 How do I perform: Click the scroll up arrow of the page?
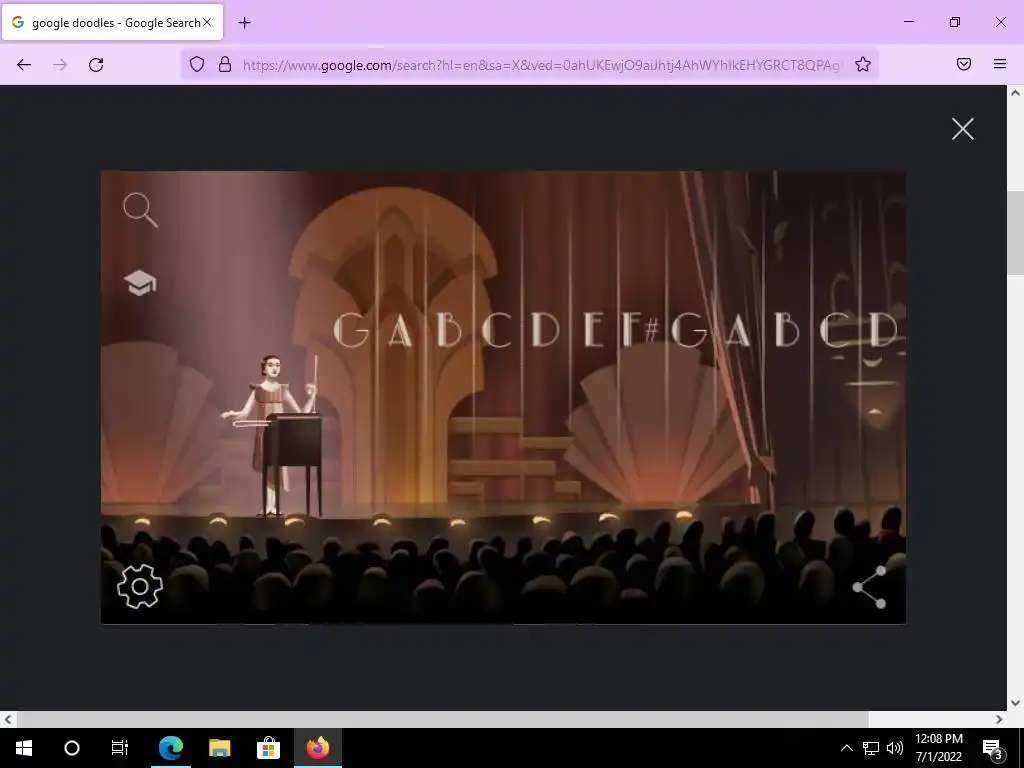[1016, 93]
